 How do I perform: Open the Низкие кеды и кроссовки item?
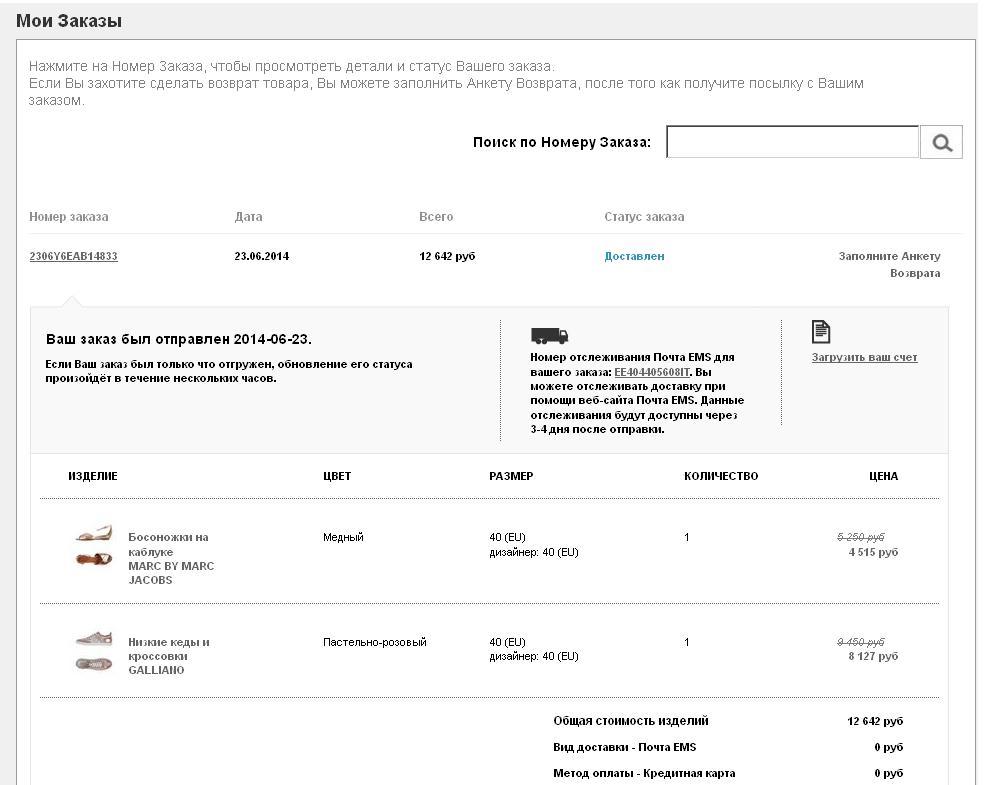click(x=168, y=649)
